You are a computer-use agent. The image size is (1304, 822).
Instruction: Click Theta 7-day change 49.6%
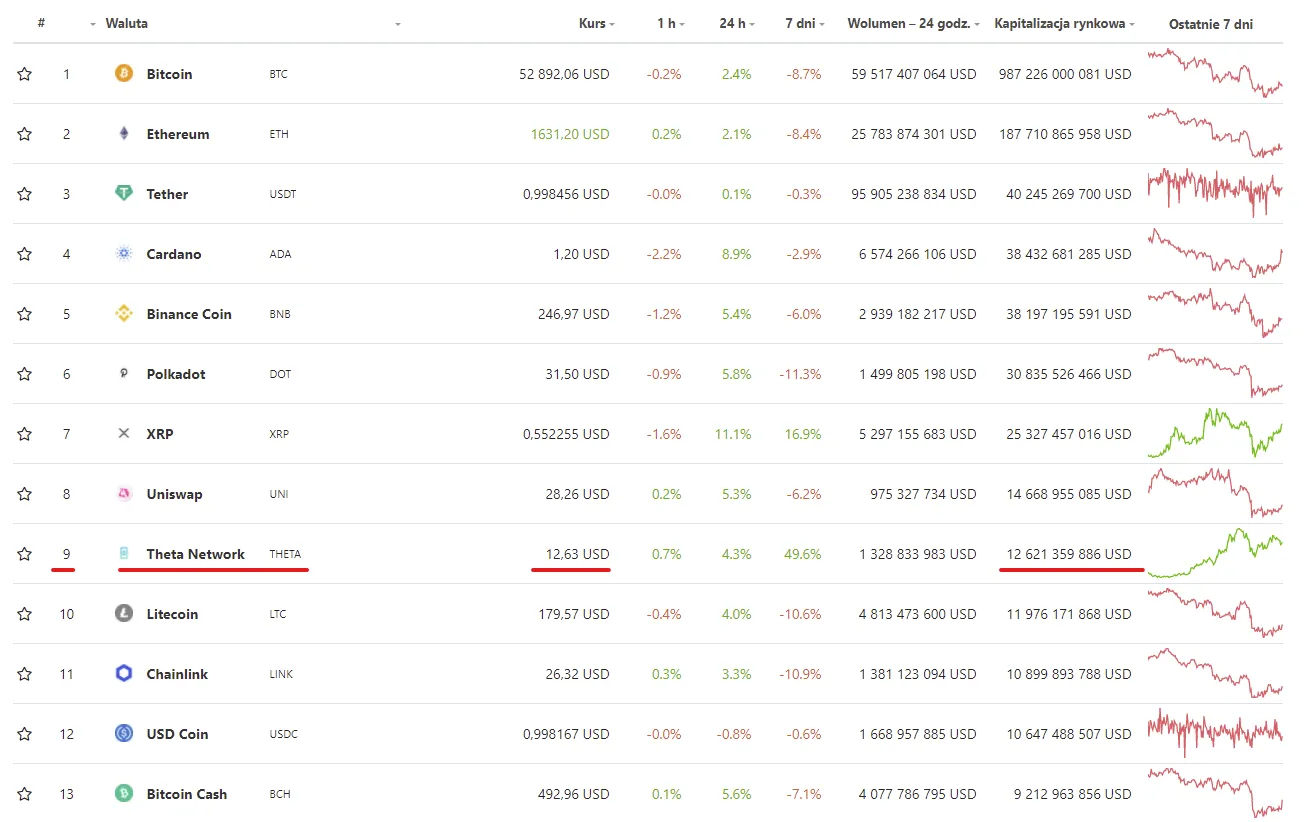point(804,554)
